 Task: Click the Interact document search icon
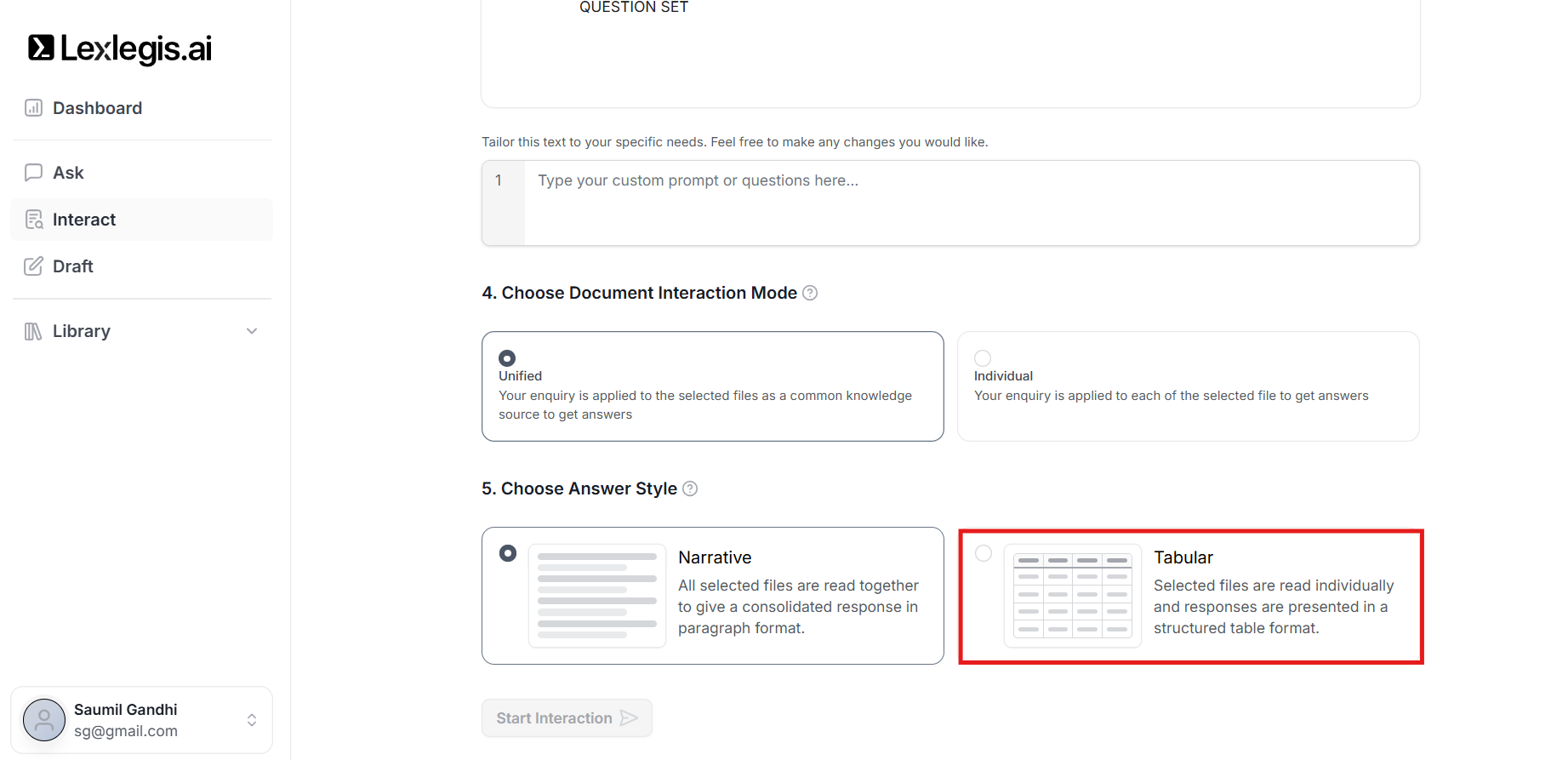pos(34,220)
